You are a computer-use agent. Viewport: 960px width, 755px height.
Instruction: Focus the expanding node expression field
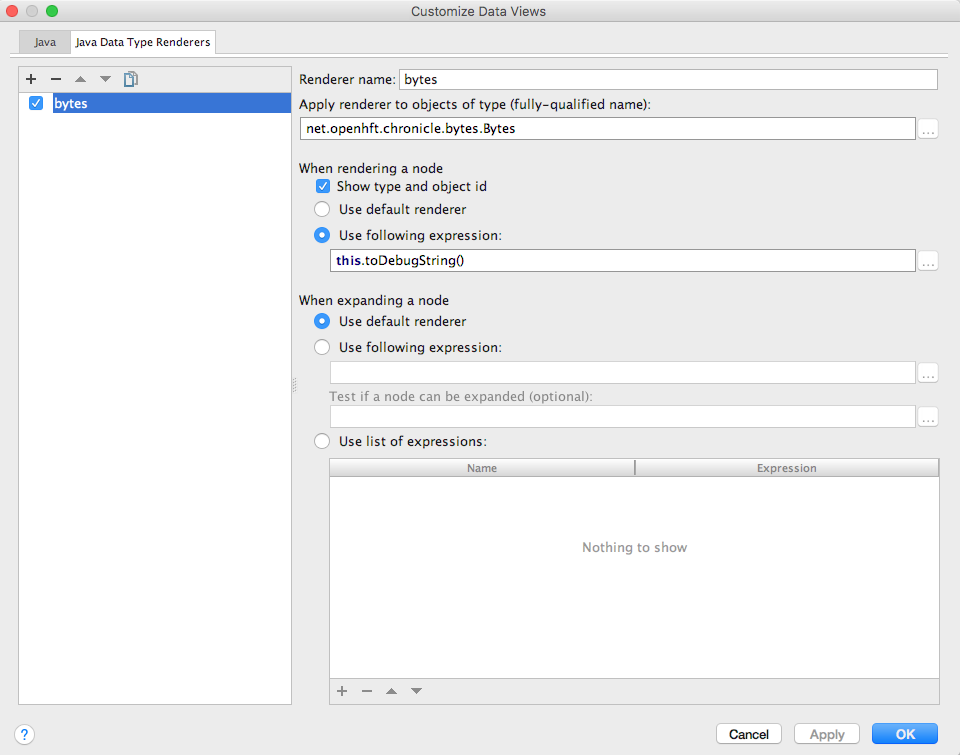tap(623, 373)
